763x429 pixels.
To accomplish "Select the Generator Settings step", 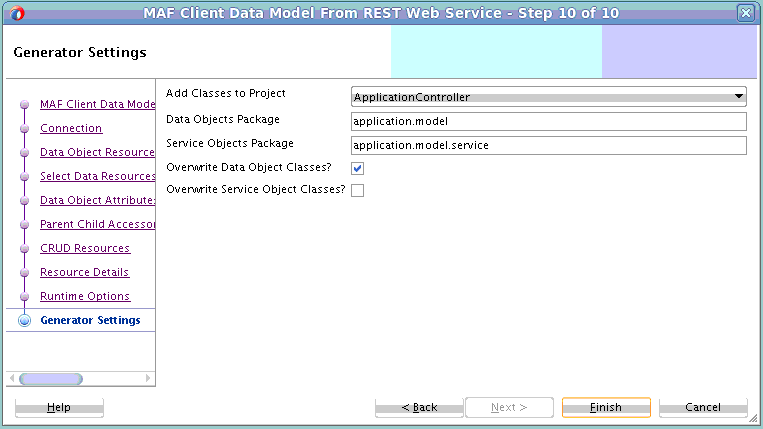I will [90, 320].
